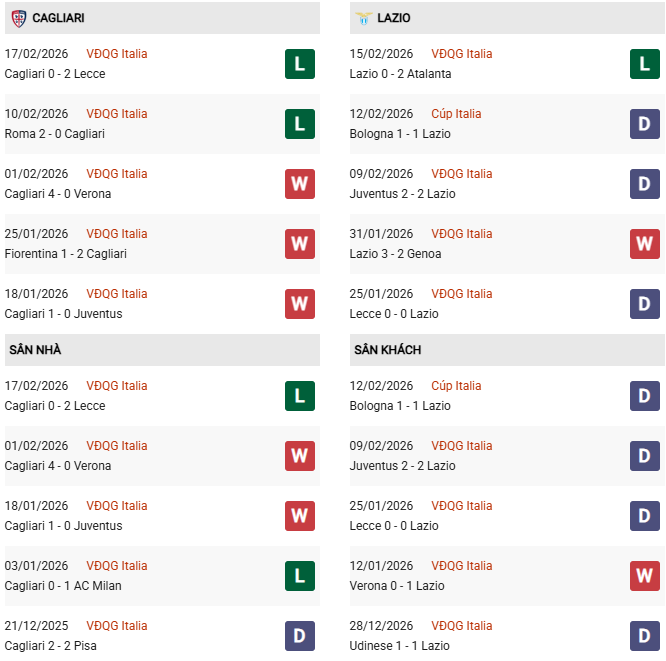Click the L badge for Cagliari 0 - 1 AC Milan
The height and width of the screenshot is (661, 666).
[299, 576]
